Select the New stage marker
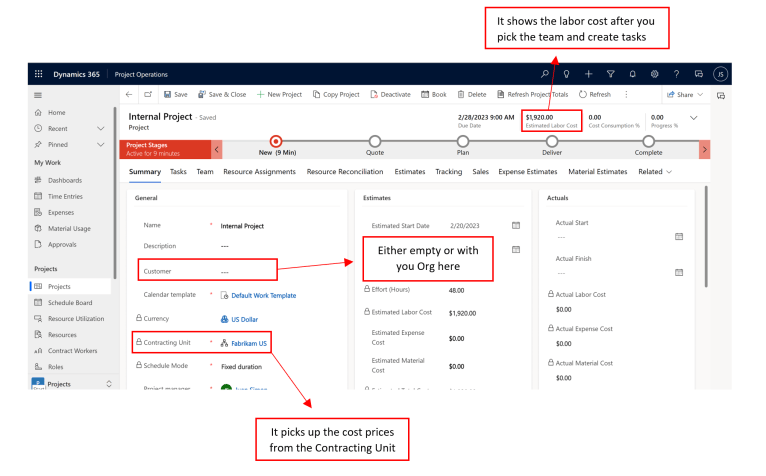 [276, 142]
